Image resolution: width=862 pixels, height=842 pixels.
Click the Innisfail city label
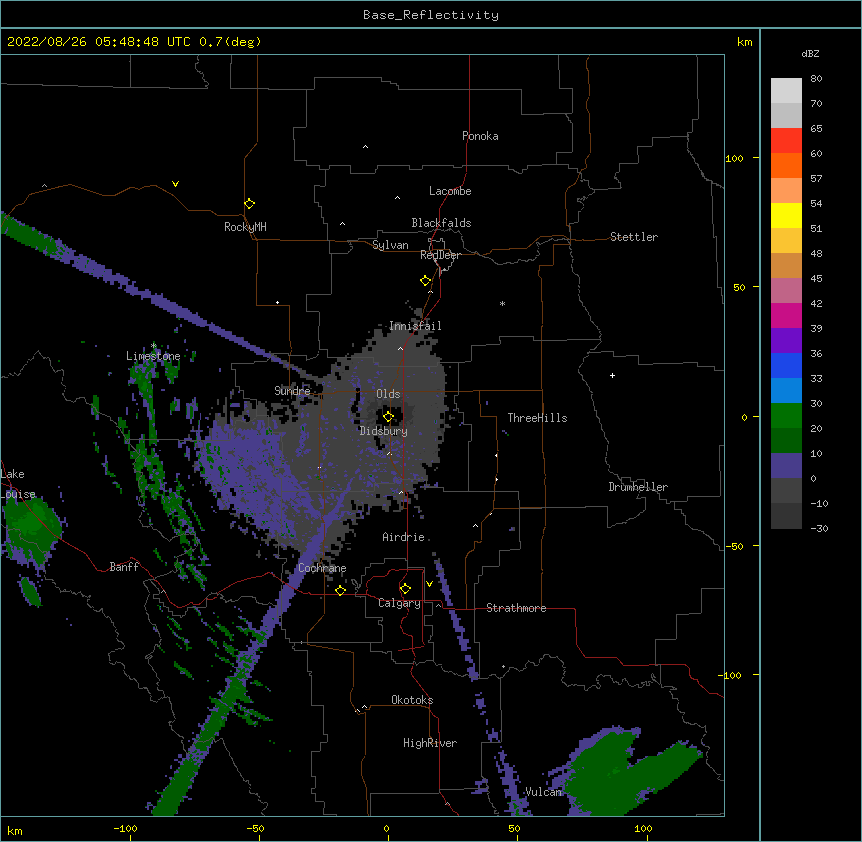415,326
